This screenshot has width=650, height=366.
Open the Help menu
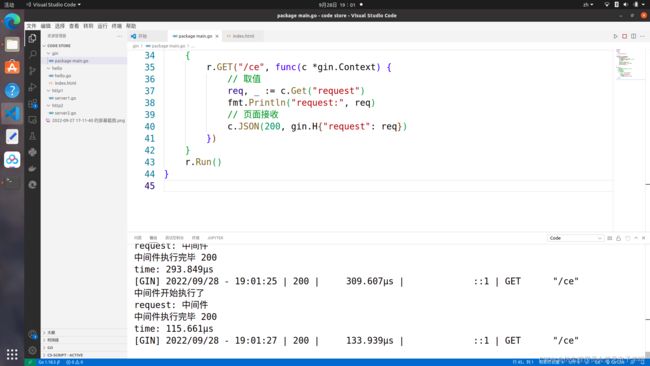pos(131,26)
